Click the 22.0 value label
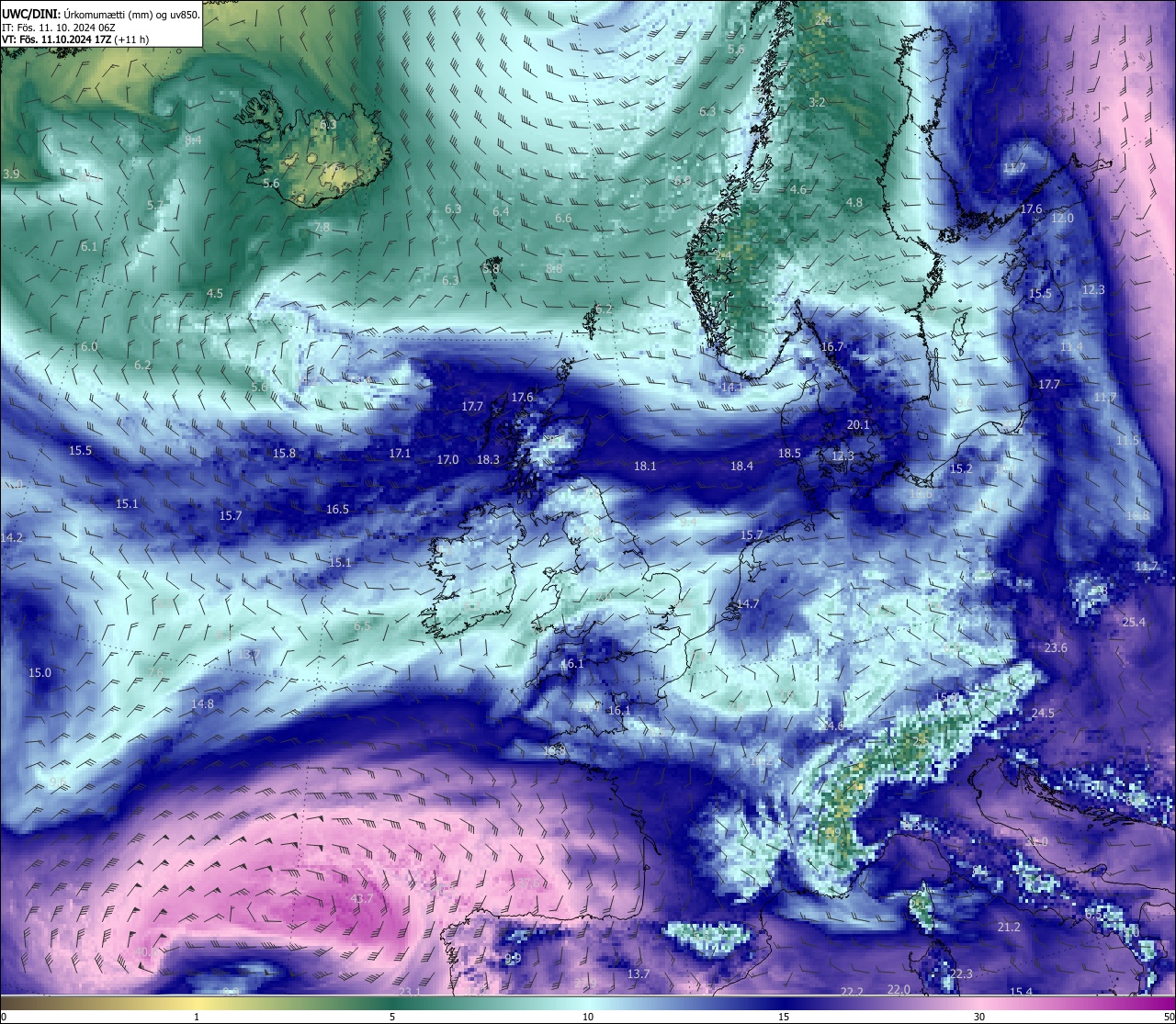 [899, 989]
